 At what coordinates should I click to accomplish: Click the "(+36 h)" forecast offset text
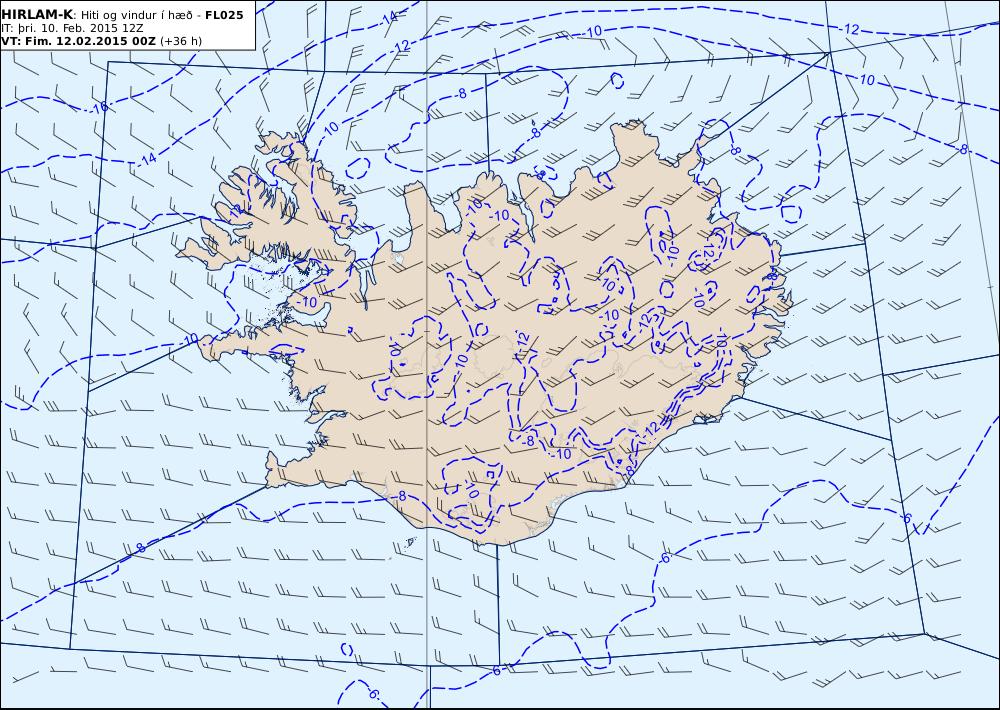pyautogui.click(x=180, y=41)
